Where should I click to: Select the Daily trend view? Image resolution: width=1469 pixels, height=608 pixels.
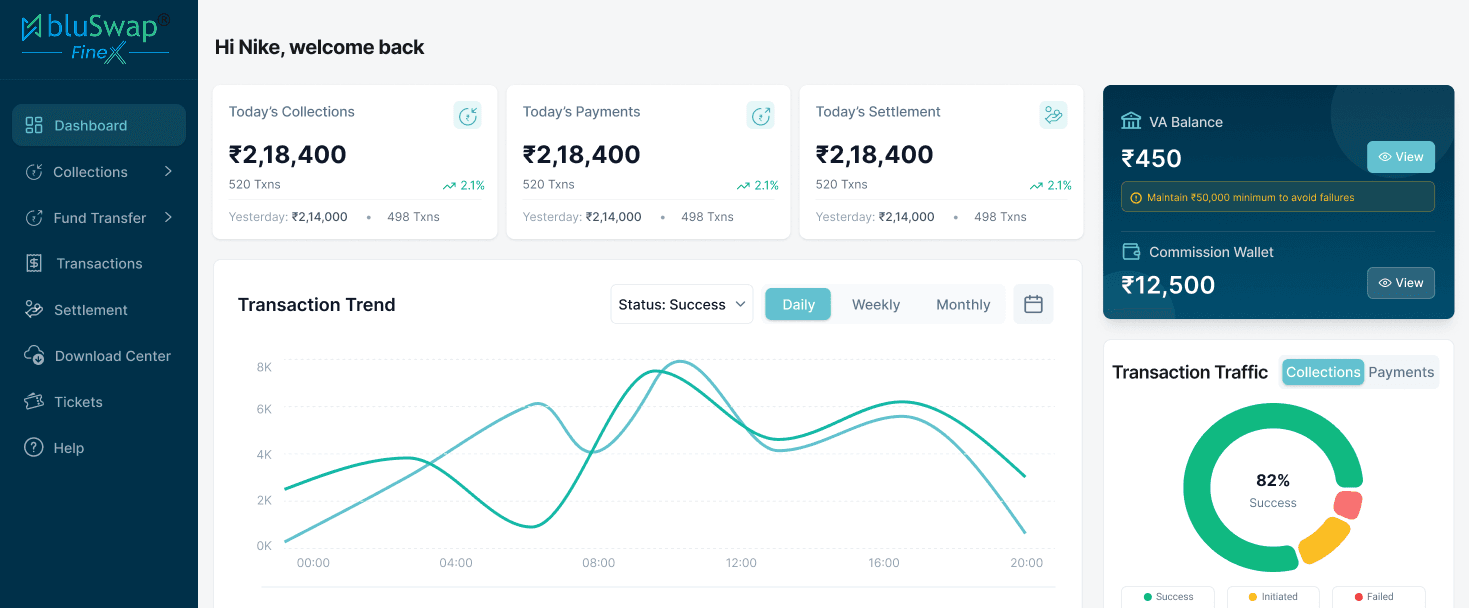point(798,304)
